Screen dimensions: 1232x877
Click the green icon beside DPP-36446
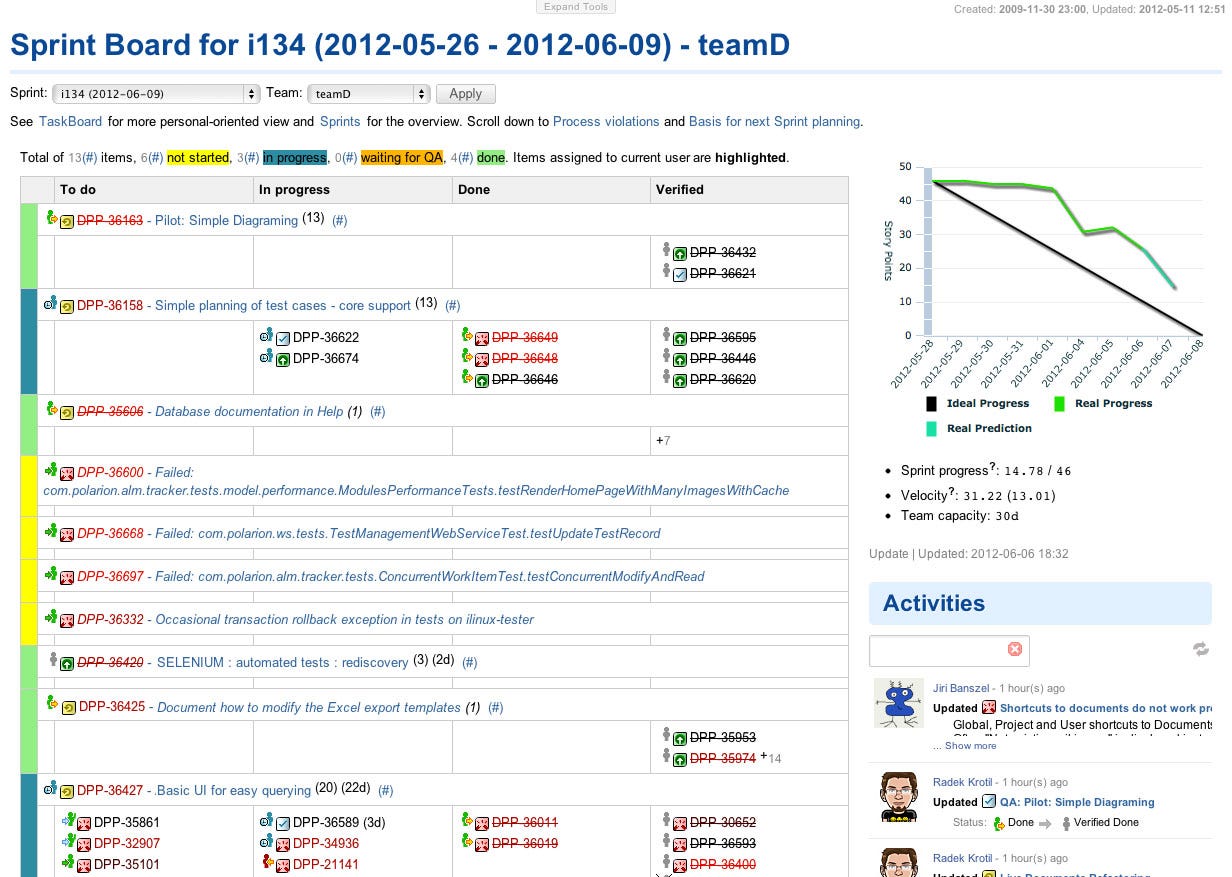680,358
